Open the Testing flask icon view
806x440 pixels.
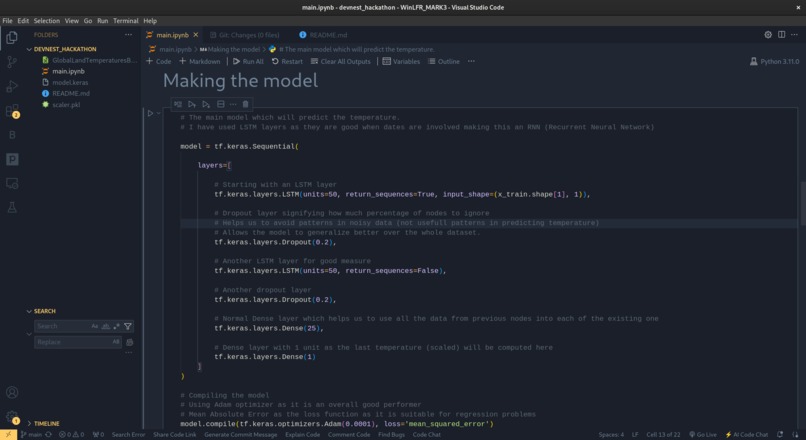pyautogui.click(x=12, y=208)
